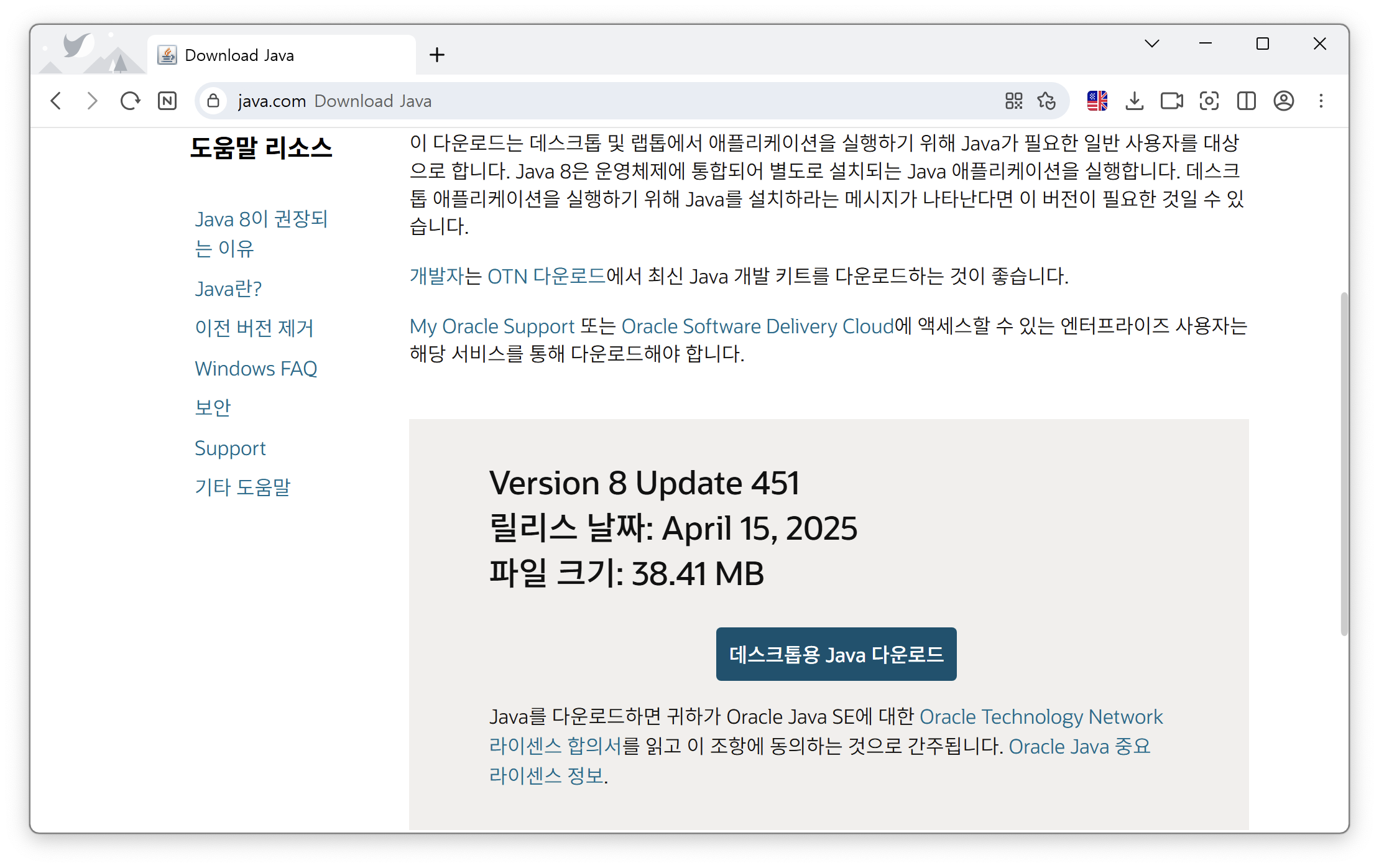Screen dimensions: 1379x868
Task: Click the '도움말 리소스' heading
Action: pyautogui.click(x=261, y=148)
